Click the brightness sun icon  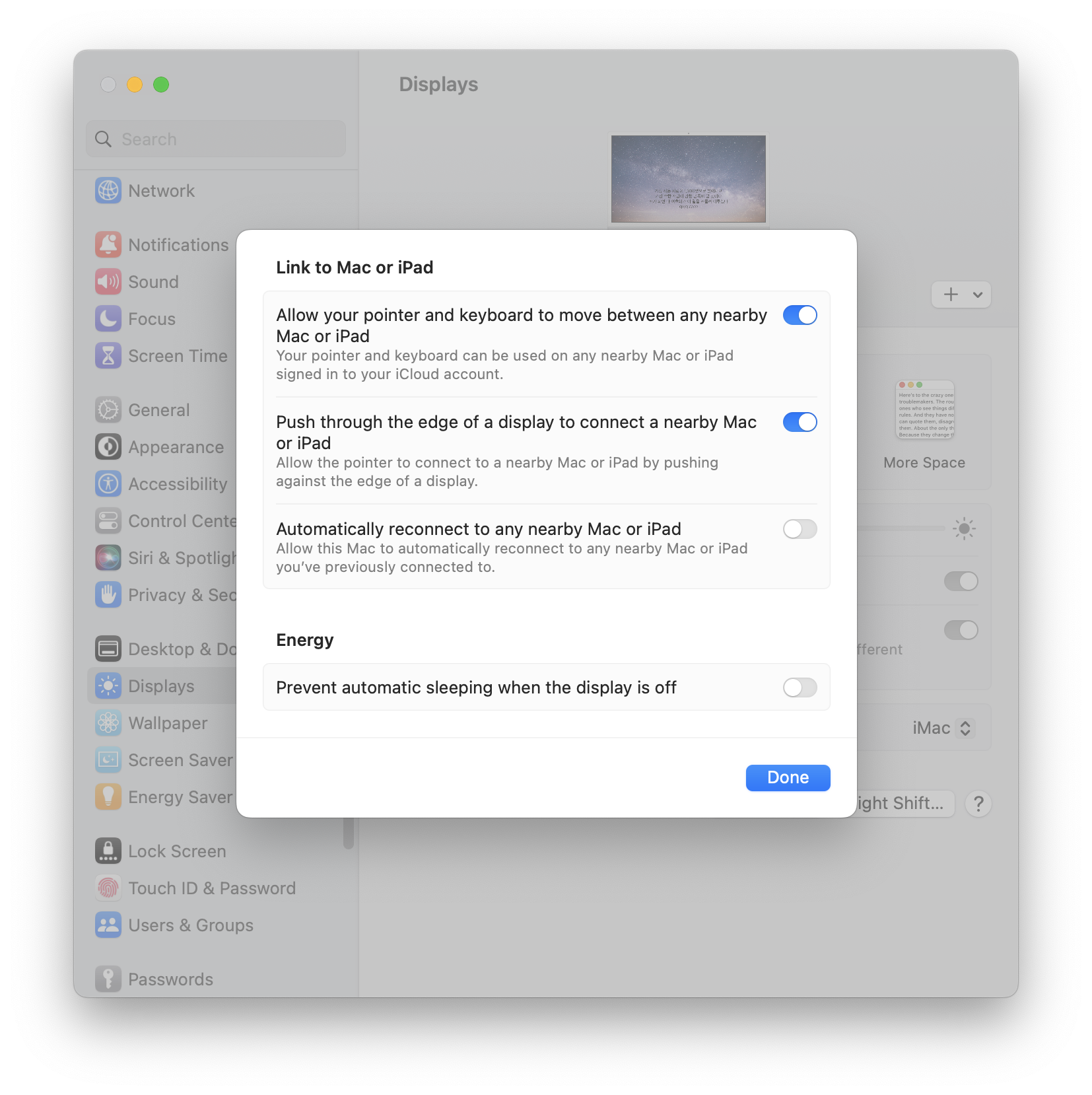click(x=964, y=528)
